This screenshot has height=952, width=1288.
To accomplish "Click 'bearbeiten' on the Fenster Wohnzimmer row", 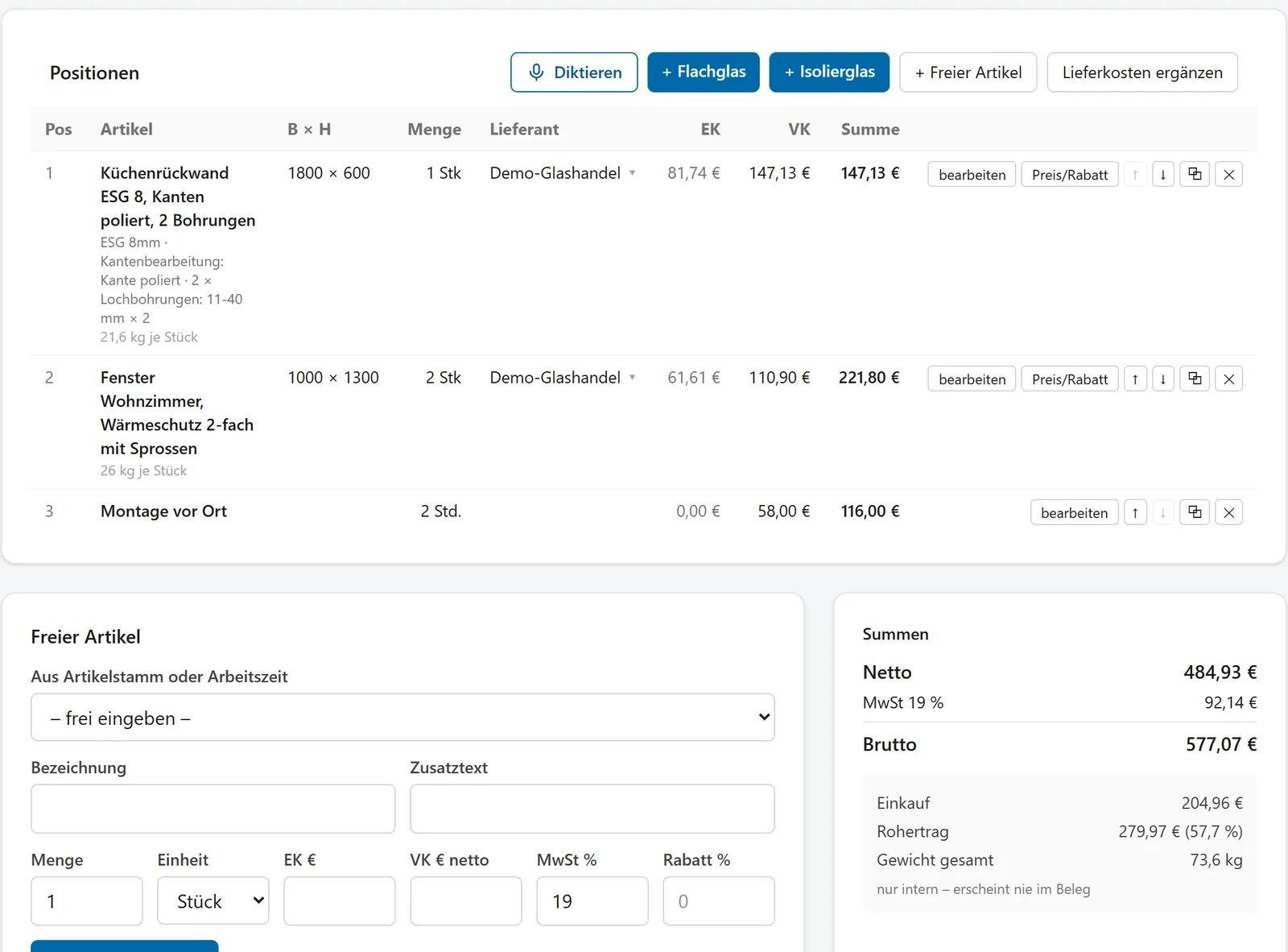I will click(972, 379).
